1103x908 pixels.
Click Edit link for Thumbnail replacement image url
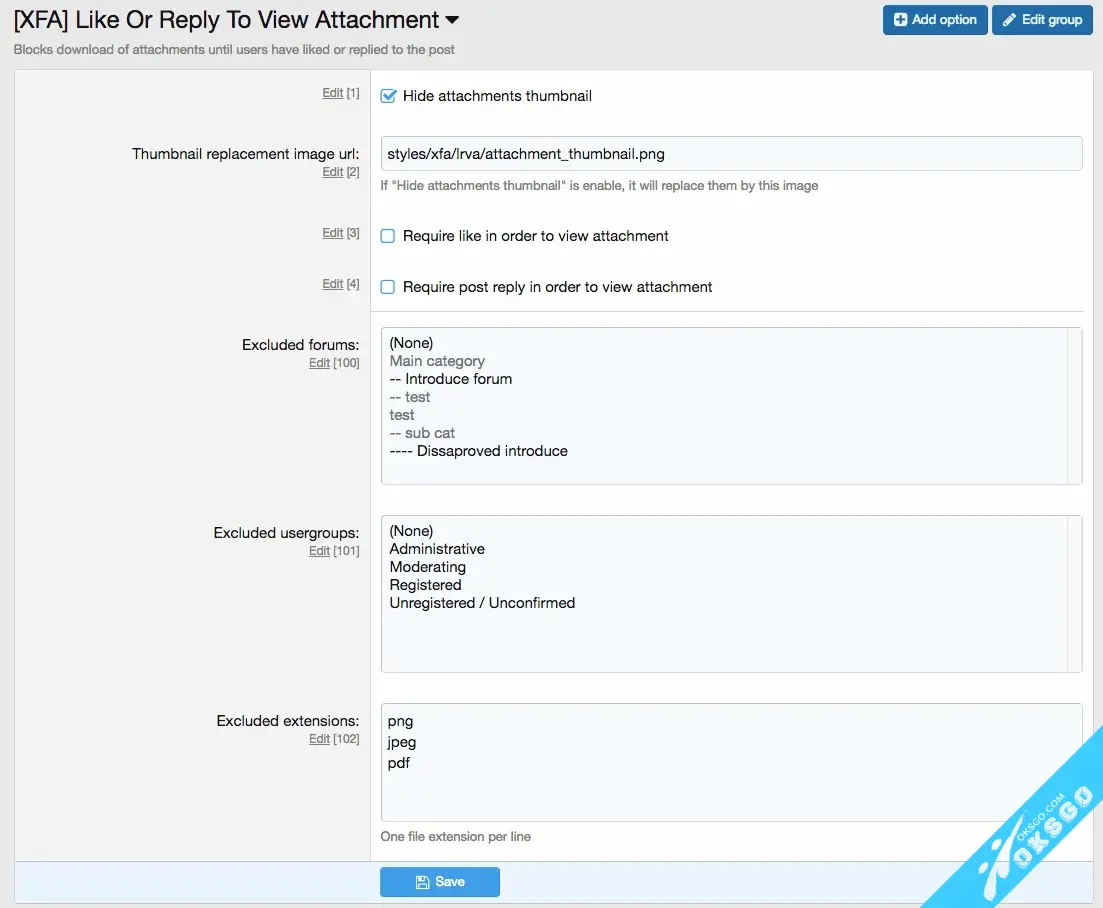pos(332,173)
